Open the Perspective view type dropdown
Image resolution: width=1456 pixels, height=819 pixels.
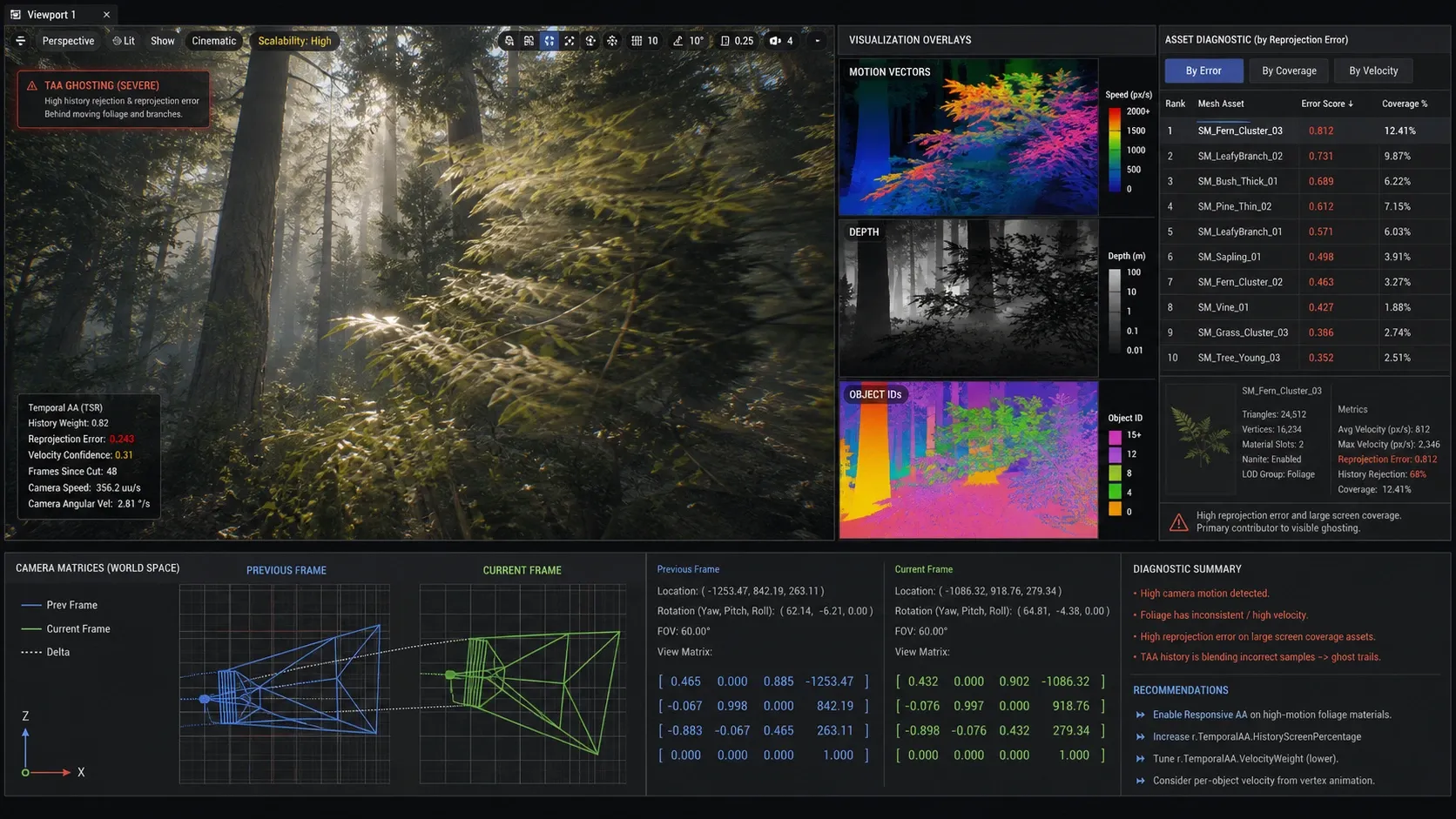click(x=68, y=41)
